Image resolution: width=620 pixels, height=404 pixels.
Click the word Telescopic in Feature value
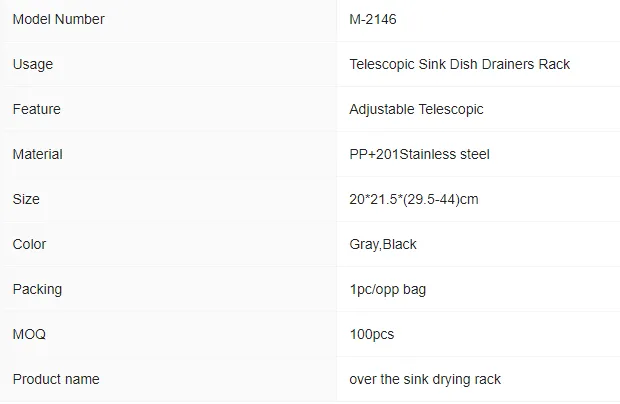pos(451,109)
